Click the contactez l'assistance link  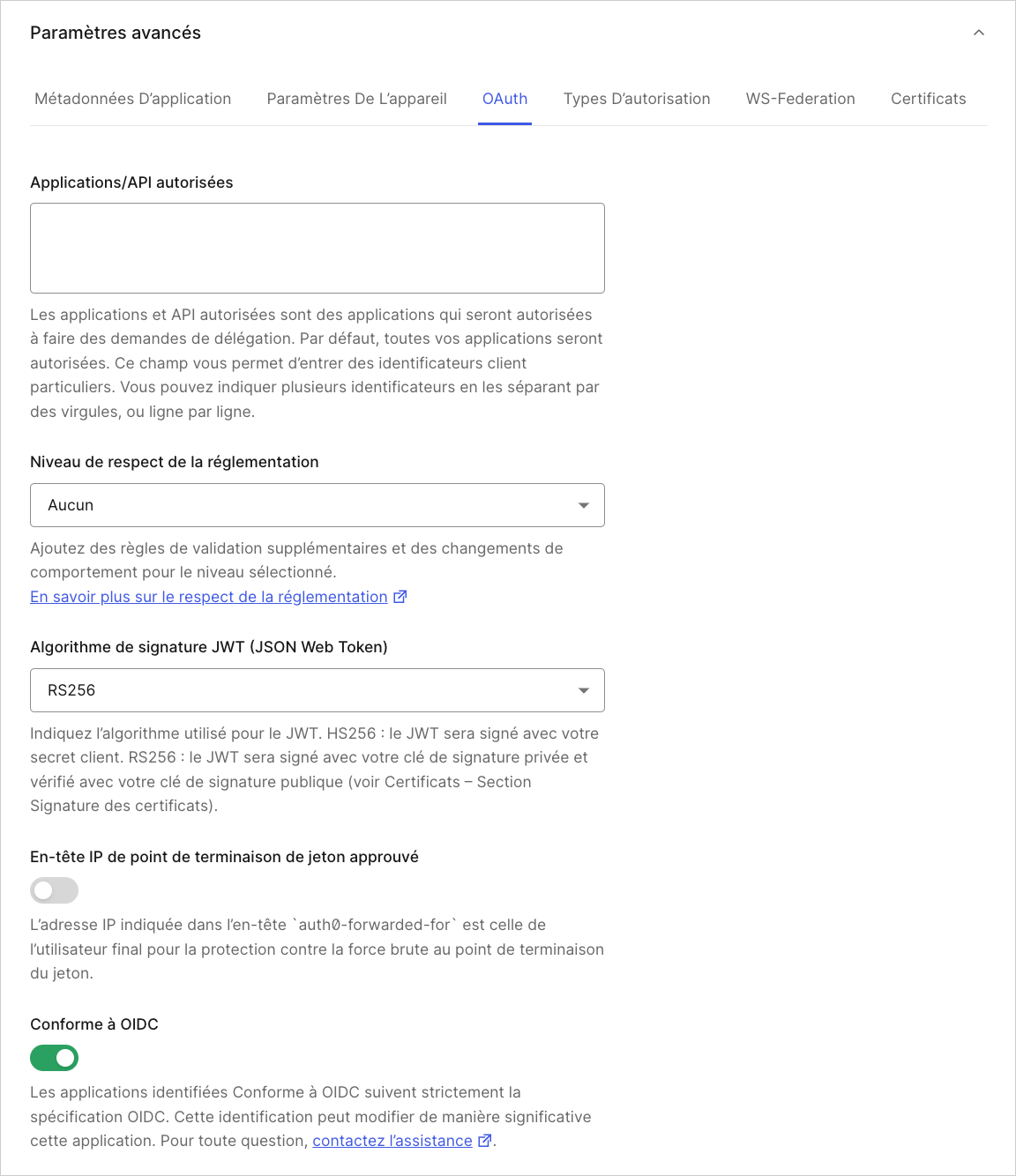tap(392, 1140)
